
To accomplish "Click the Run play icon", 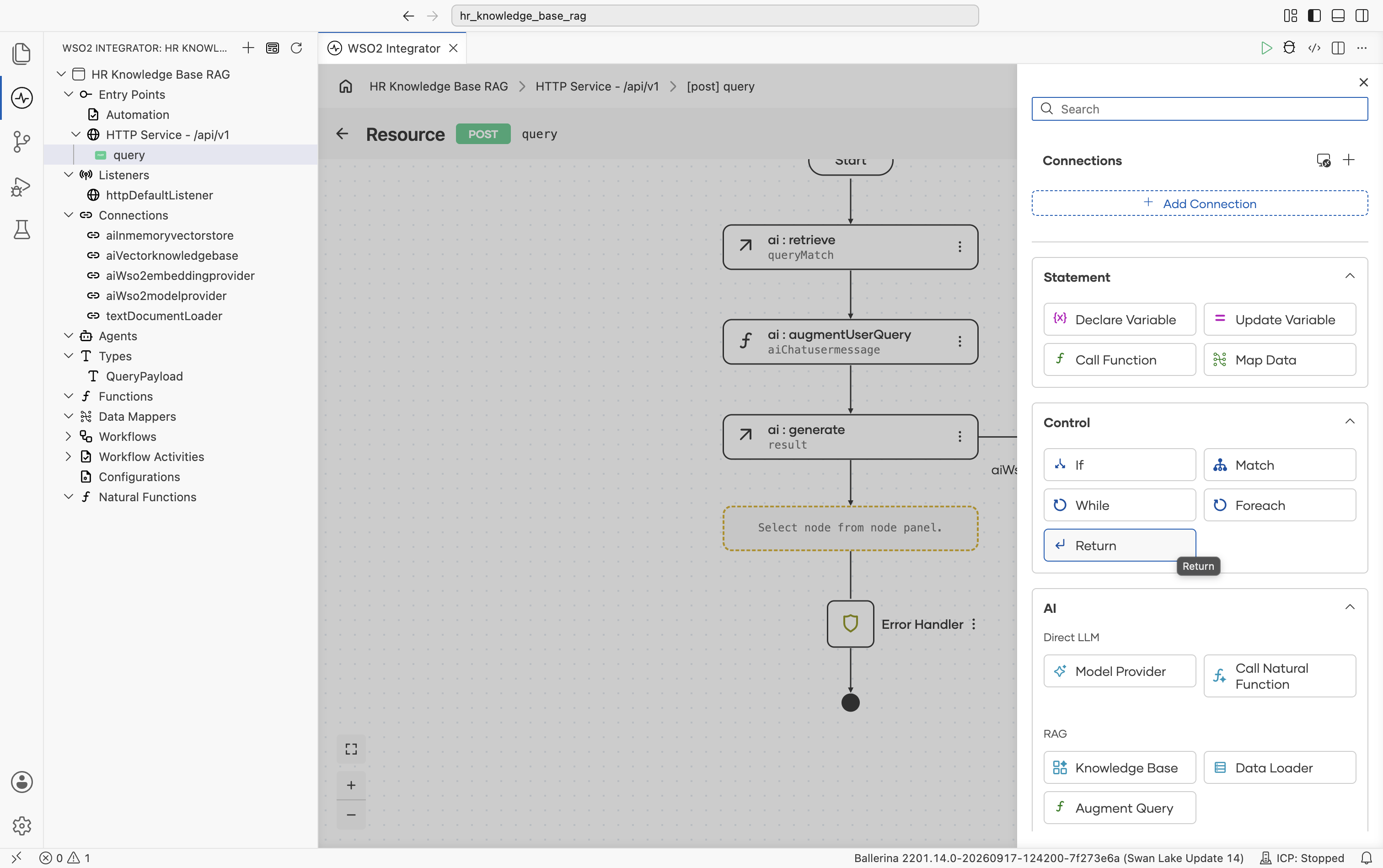I will pos(1266,48).
